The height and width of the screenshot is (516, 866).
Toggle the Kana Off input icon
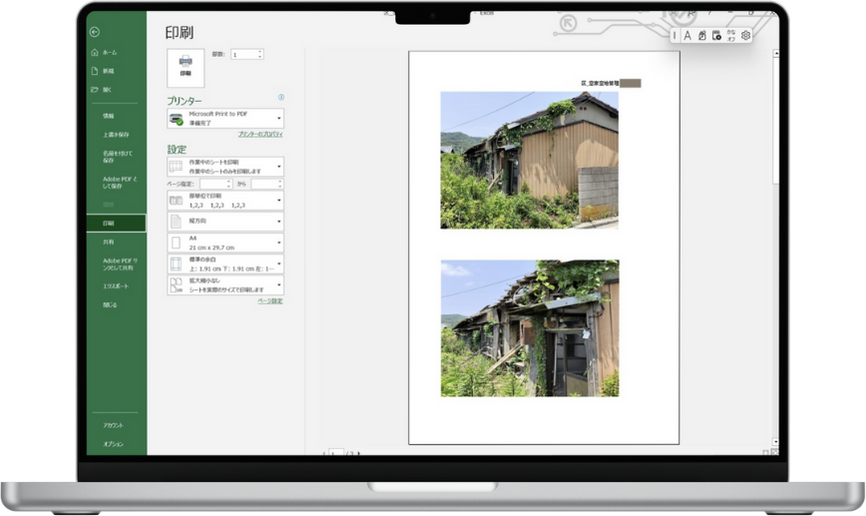coord(731,35)
